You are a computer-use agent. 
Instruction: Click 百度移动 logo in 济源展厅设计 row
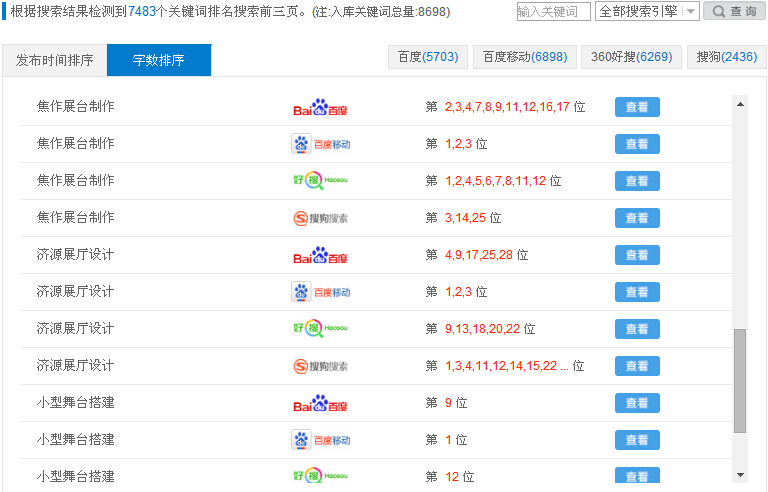pyautogui.click(x=321, y=292)
